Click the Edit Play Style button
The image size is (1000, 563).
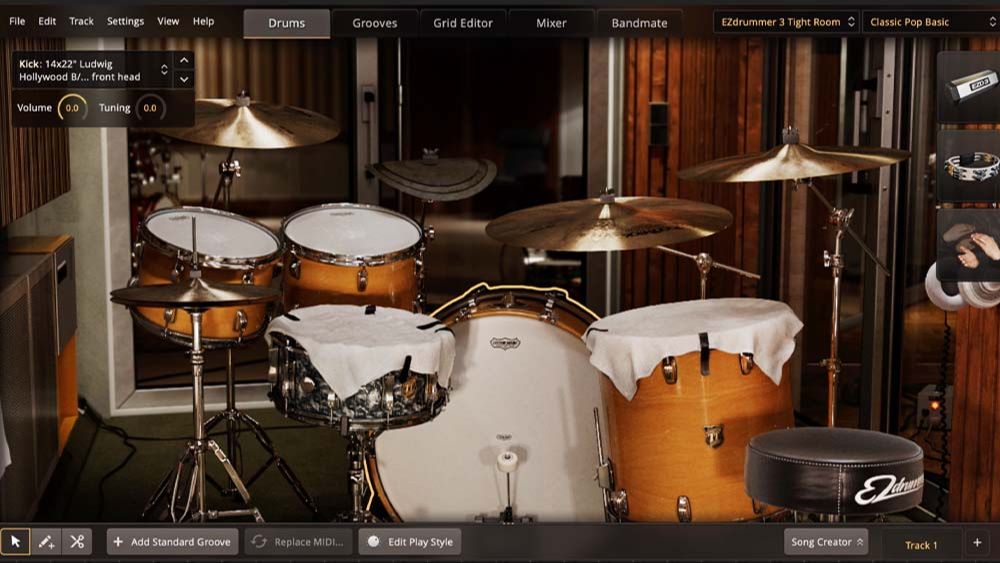pyautogui.click(x=410, y=542)
